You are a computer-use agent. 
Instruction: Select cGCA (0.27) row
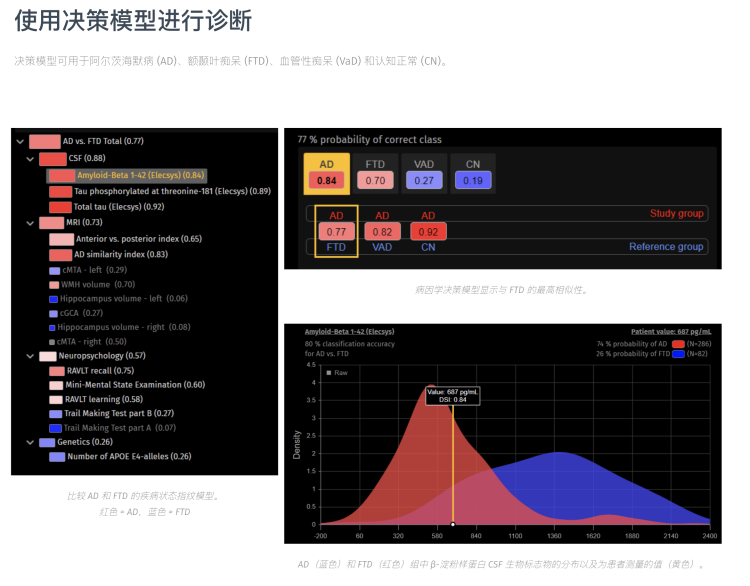(76, 313)
